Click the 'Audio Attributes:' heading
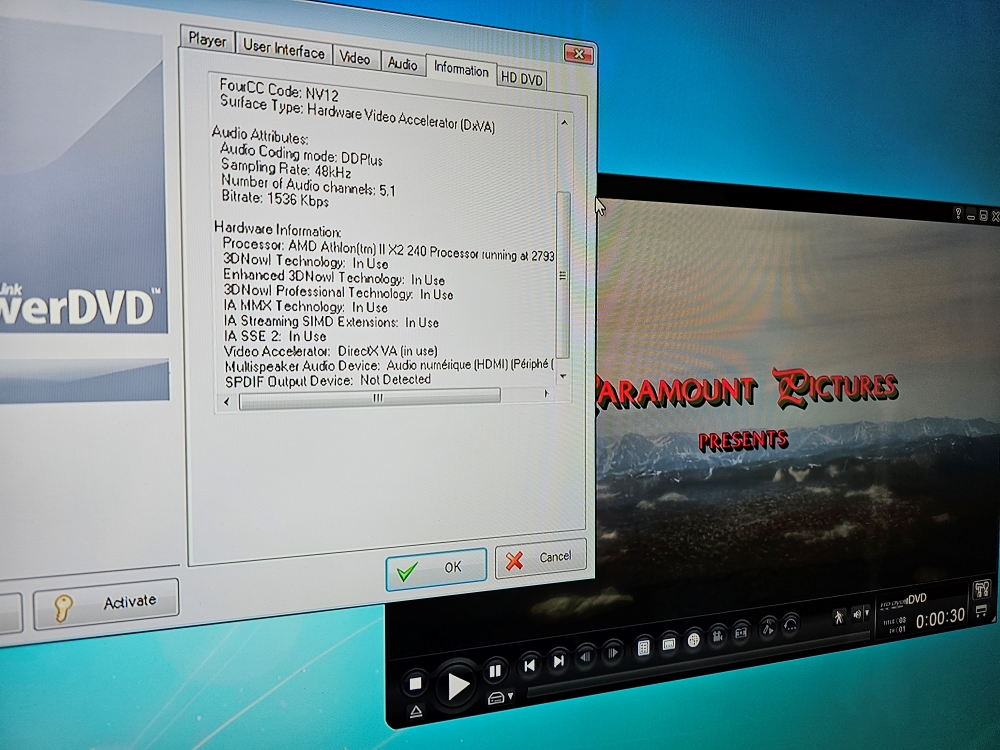 pyautogui.click(x=260, y=136)
